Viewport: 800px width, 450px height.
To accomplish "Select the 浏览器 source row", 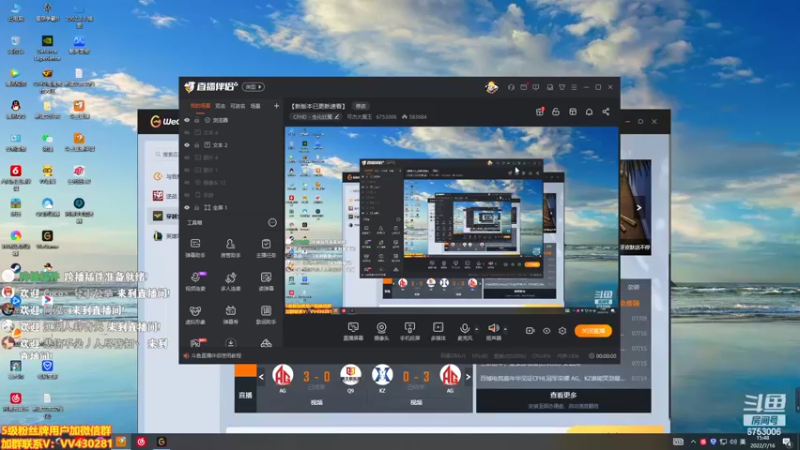I will coord(232,120).
